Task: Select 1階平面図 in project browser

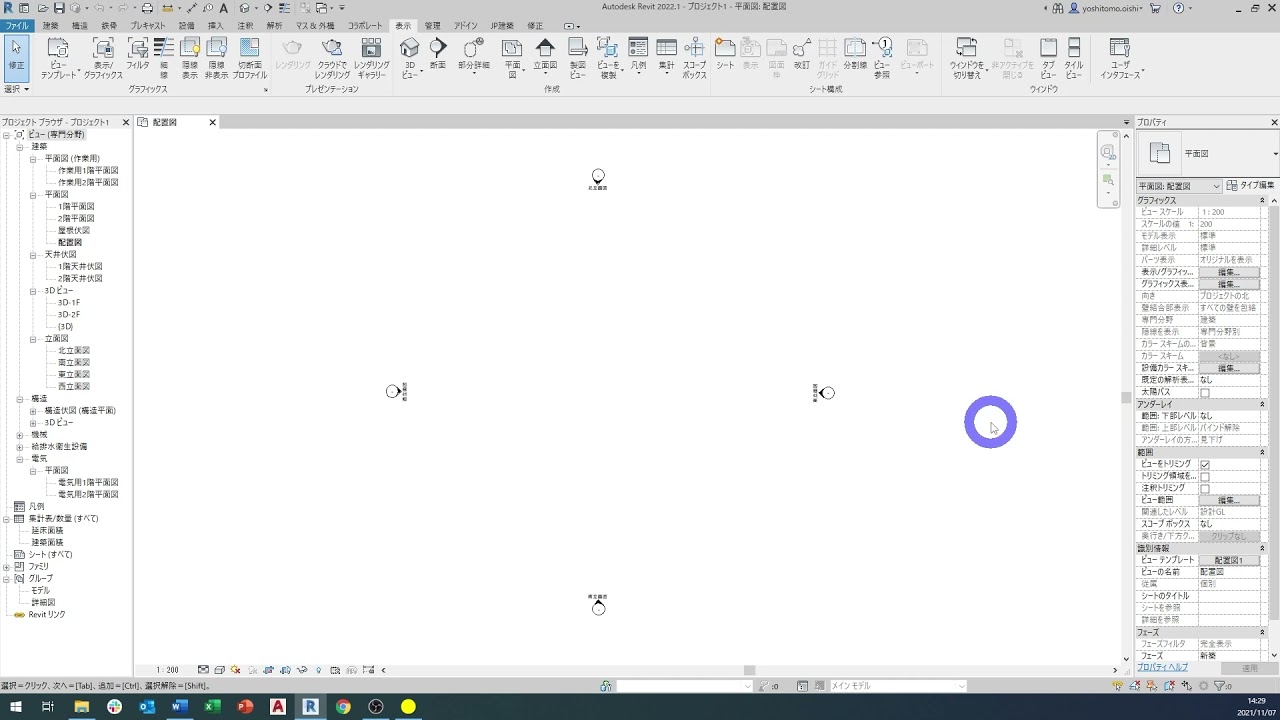Action: [x=76, y=207]
